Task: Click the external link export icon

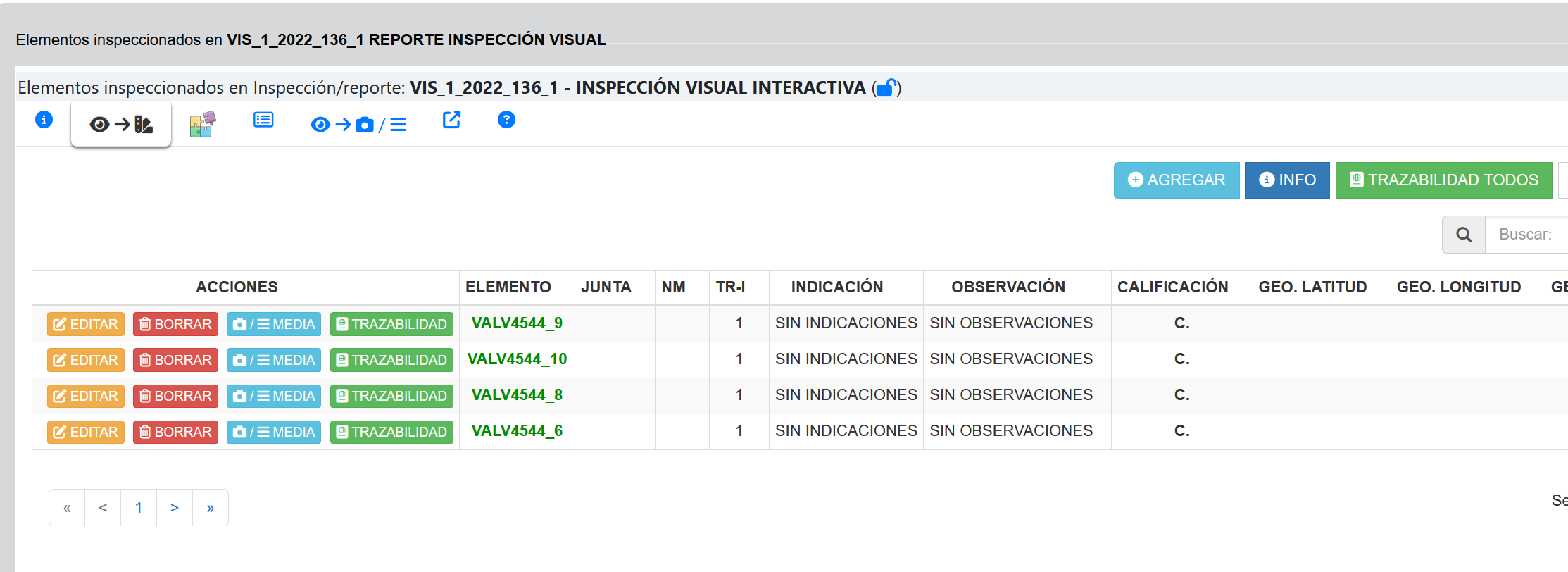Action: pos(451,120)
